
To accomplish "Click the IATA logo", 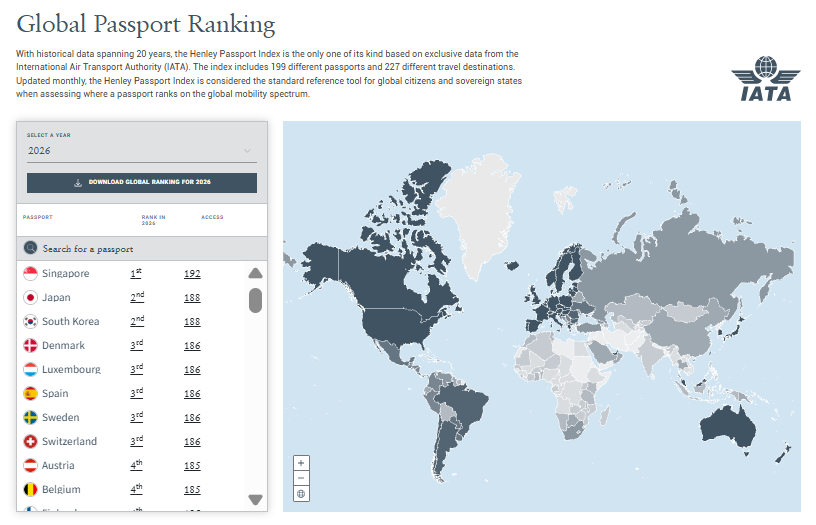I will pos(765,80).
